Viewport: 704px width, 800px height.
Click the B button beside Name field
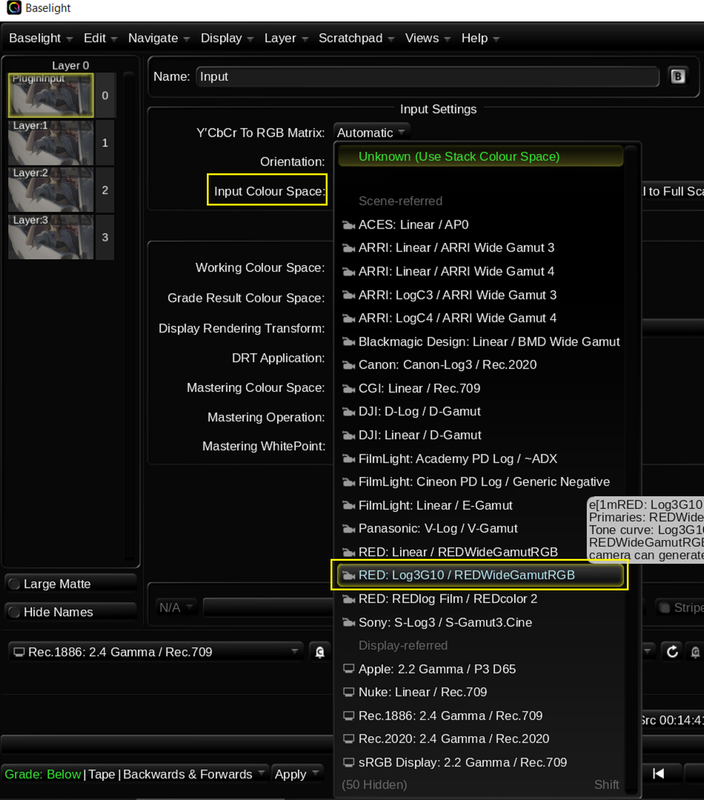(x=677, y=77)
